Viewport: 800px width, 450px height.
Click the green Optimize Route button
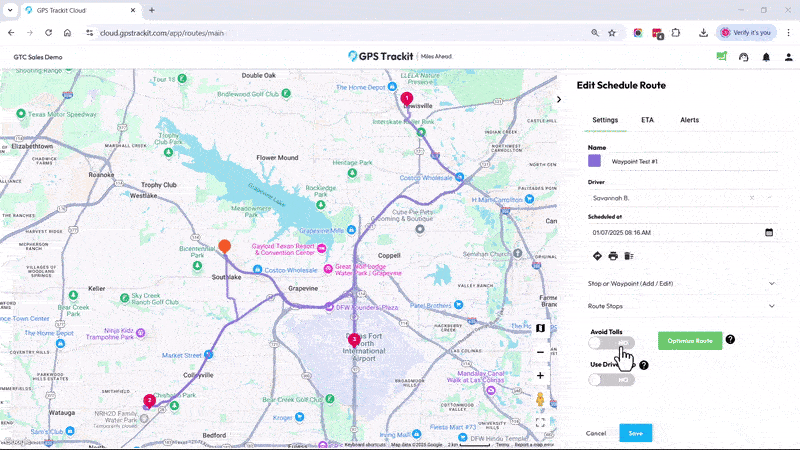click(690, 341)
